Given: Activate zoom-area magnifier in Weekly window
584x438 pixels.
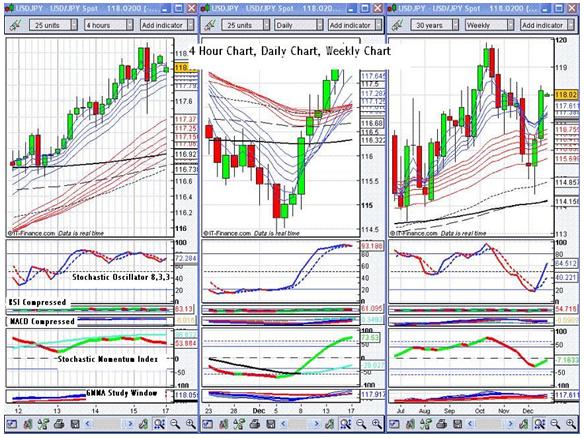Looking at the screenshot, I should click(540, 424).
